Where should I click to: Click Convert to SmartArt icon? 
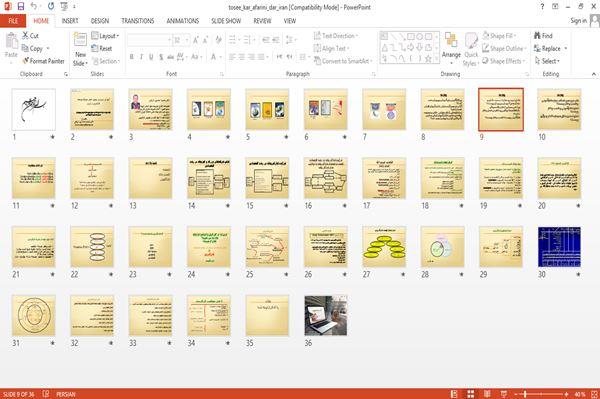tap(317, 61)
